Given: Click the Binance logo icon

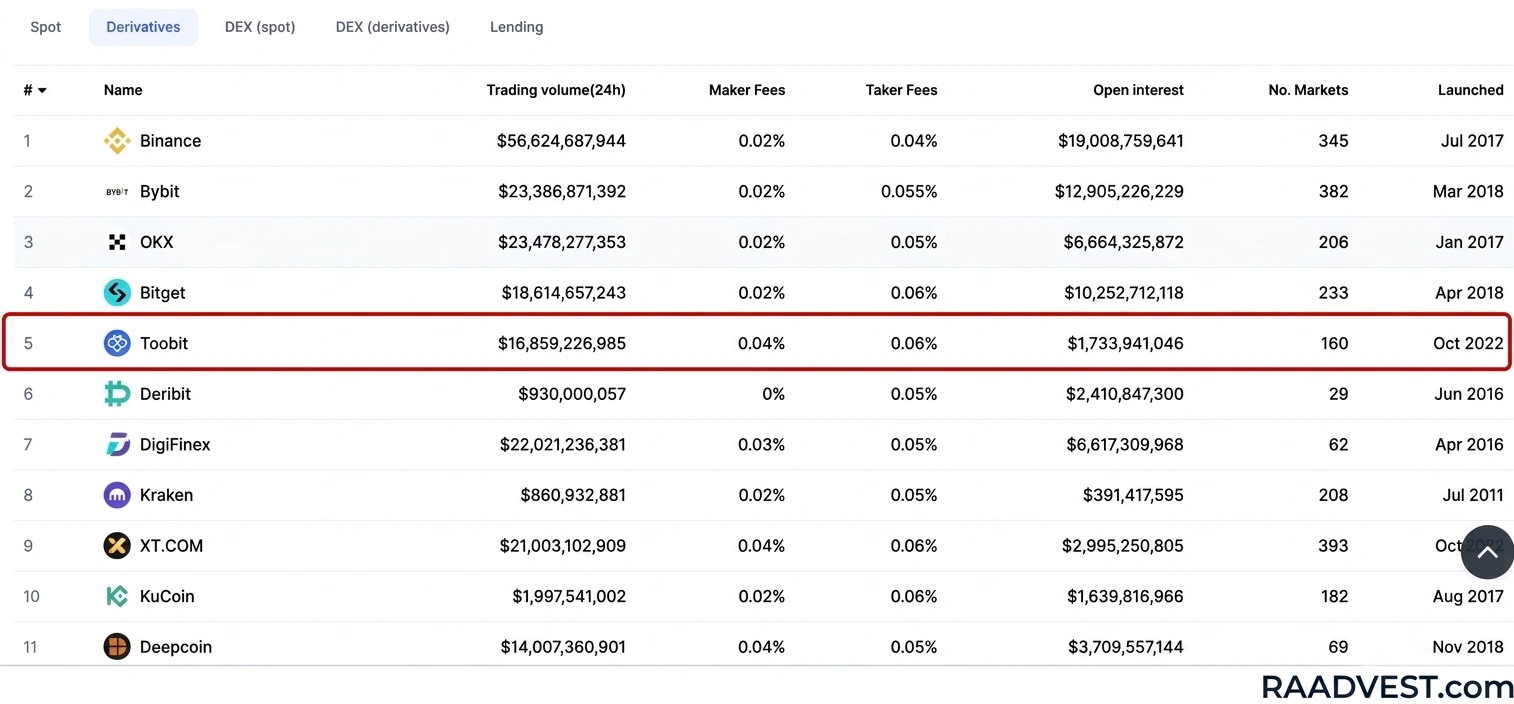Looking at the screenshot, I should 117,141.
